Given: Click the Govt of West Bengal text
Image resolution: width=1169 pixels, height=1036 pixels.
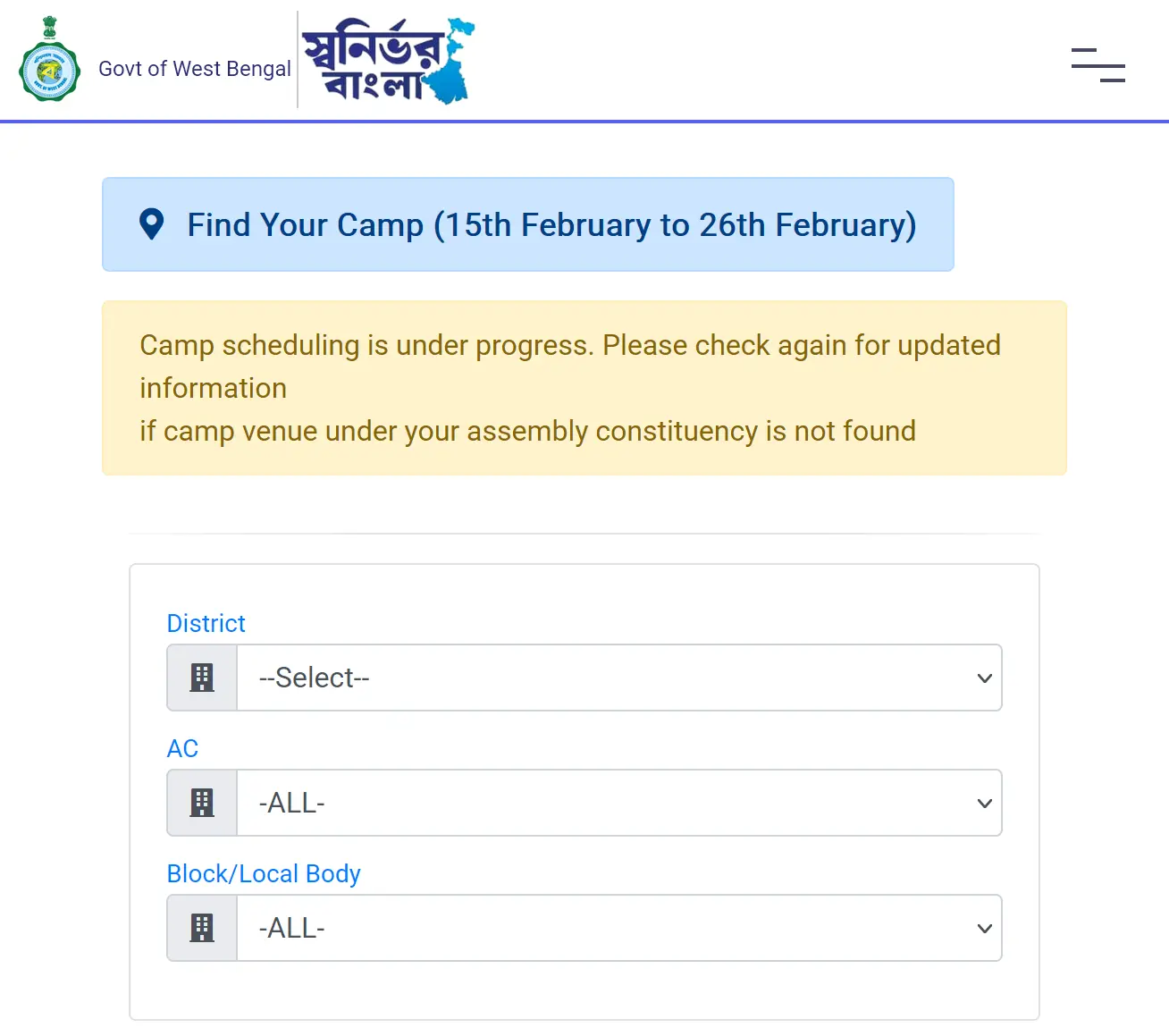Looking at the screenshot, I should coord(195,69).
